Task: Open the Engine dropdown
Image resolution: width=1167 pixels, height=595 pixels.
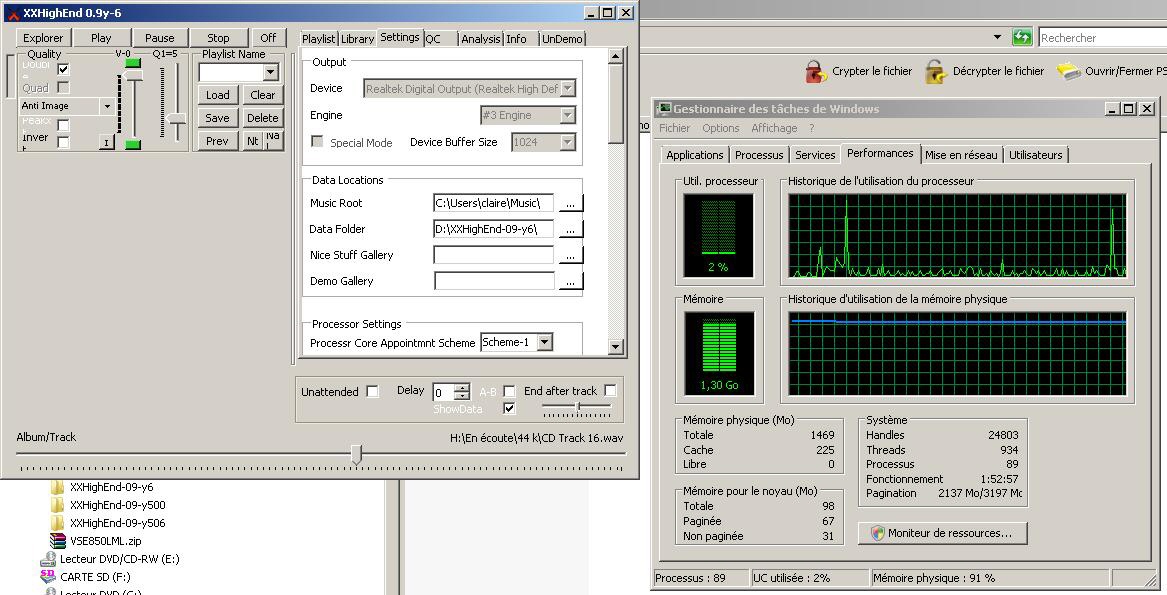Action: click(x=568, y=115)
